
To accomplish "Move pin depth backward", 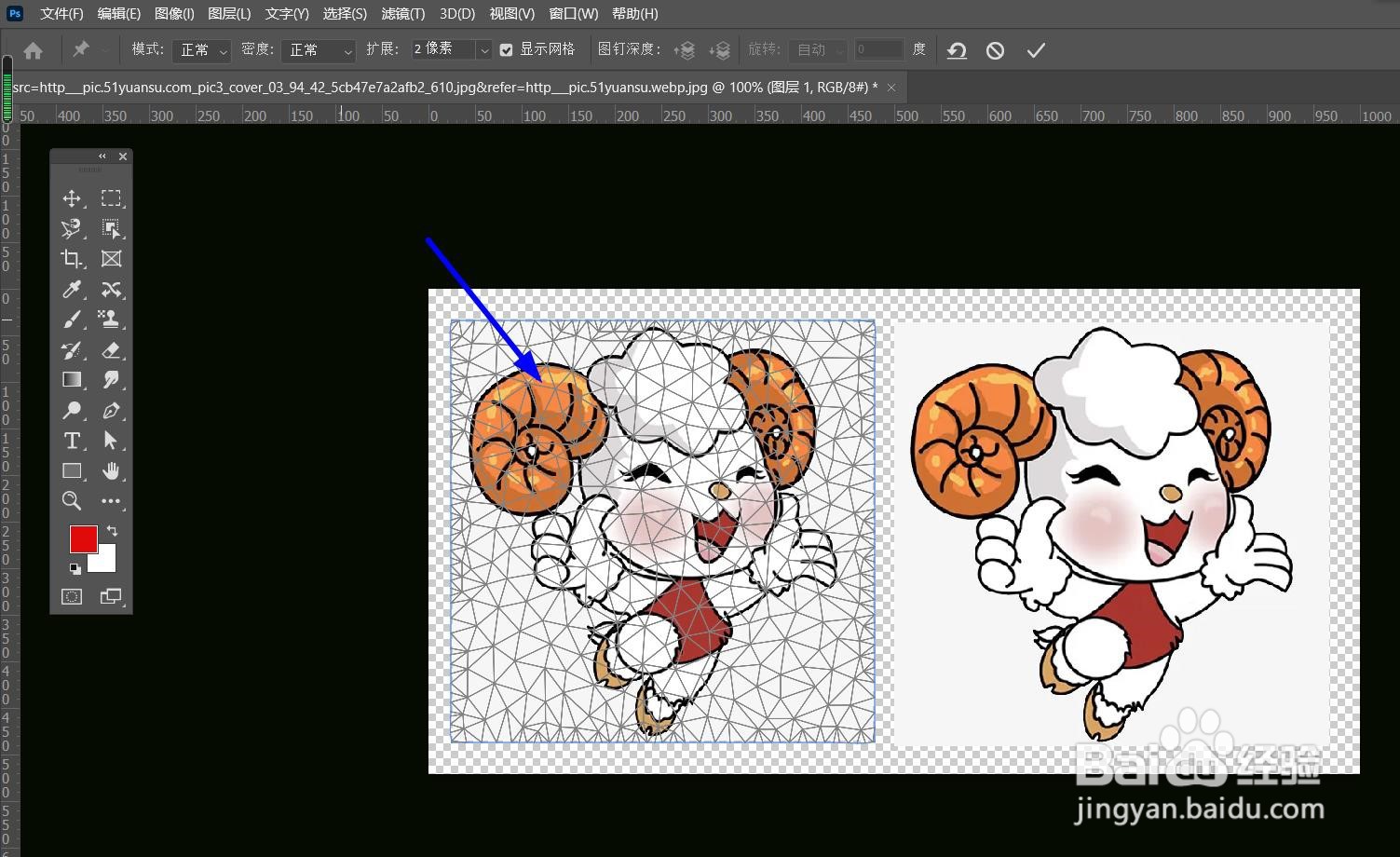I will [x=719, y=50].
